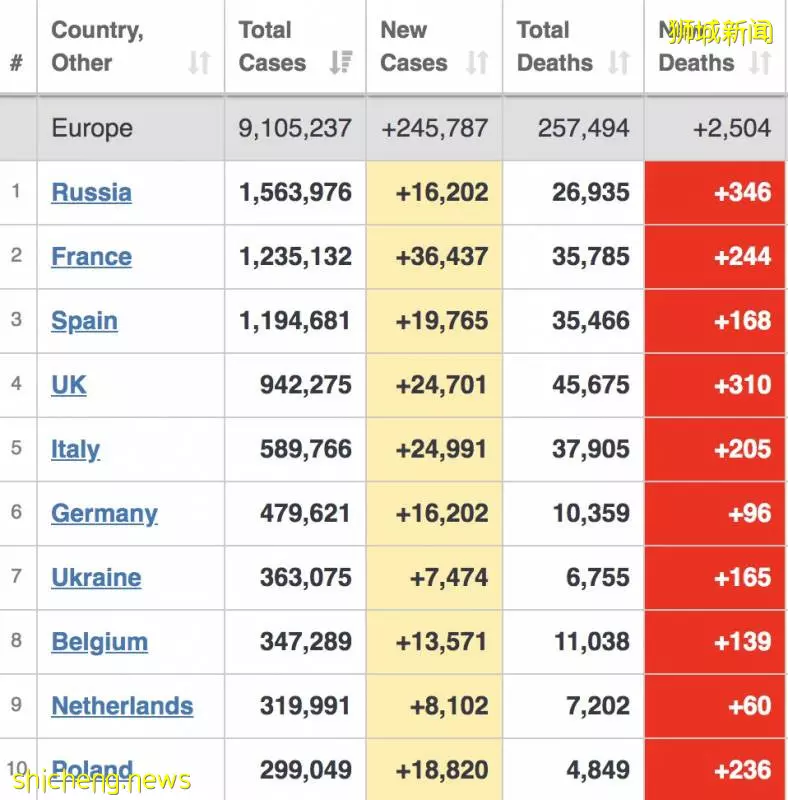This screenshot has height=800, width=788.
Task: Select the Europe total cases cell
Action: pyautogui.click(x=295, y=128)
